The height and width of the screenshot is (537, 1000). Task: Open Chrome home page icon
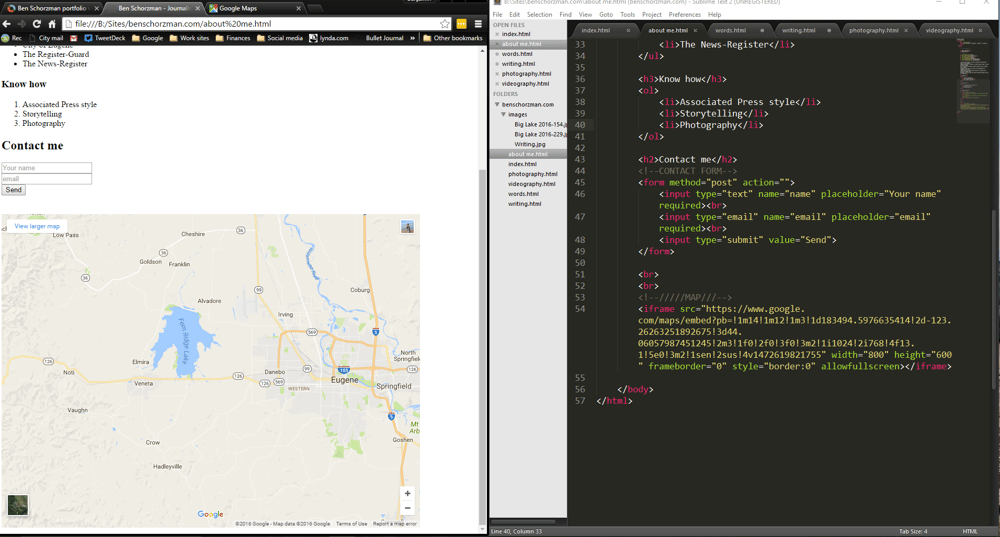[x=52, y=24]
